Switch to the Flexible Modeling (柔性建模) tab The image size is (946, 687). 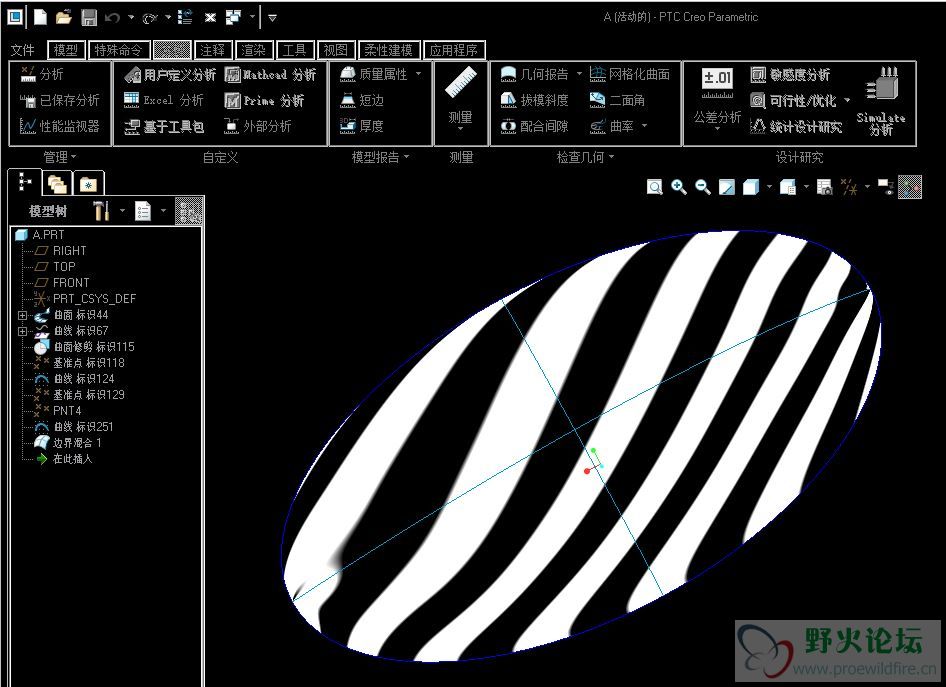[x=389, y=50]
